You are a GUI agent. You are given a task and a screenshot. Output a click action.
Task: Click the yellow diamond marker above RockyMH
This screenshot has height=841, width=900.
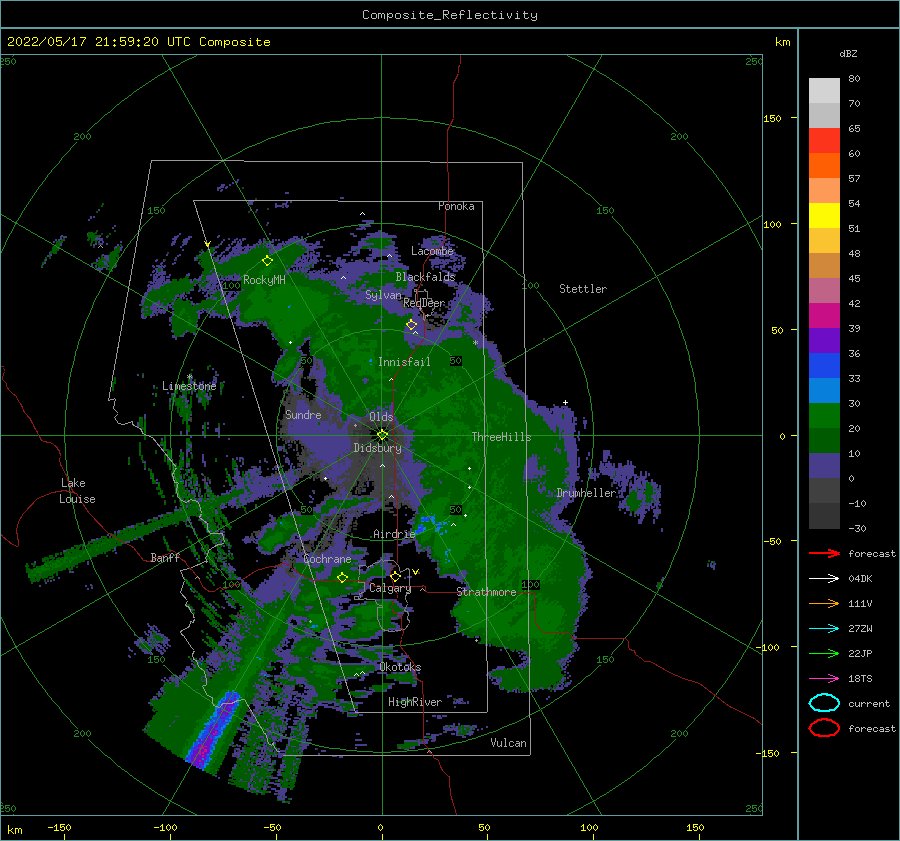[267, 261]
